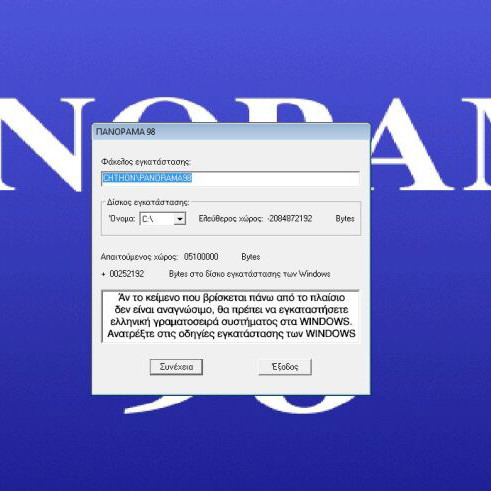Open the drive name combo box C:\
The image size is (491, 491).
163,219
